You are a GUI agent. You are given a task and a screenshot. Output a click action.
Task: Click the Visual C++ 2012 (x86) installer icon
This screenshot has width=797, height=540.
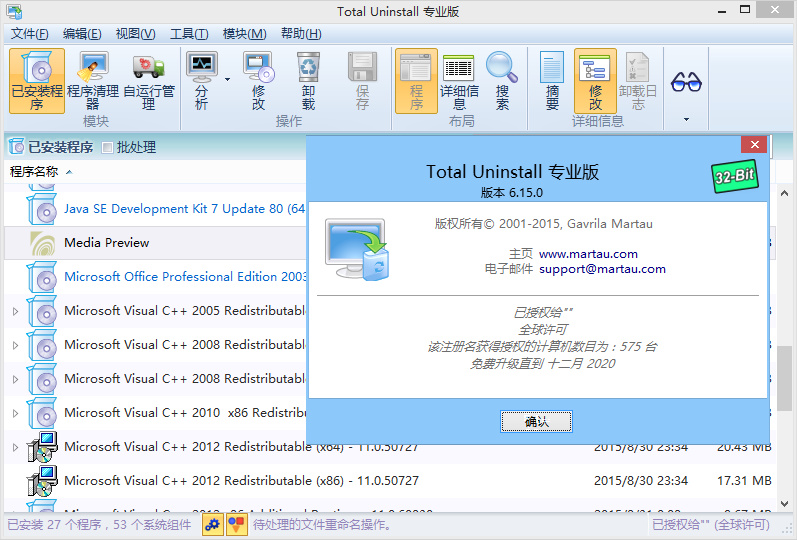coord(42,481)
